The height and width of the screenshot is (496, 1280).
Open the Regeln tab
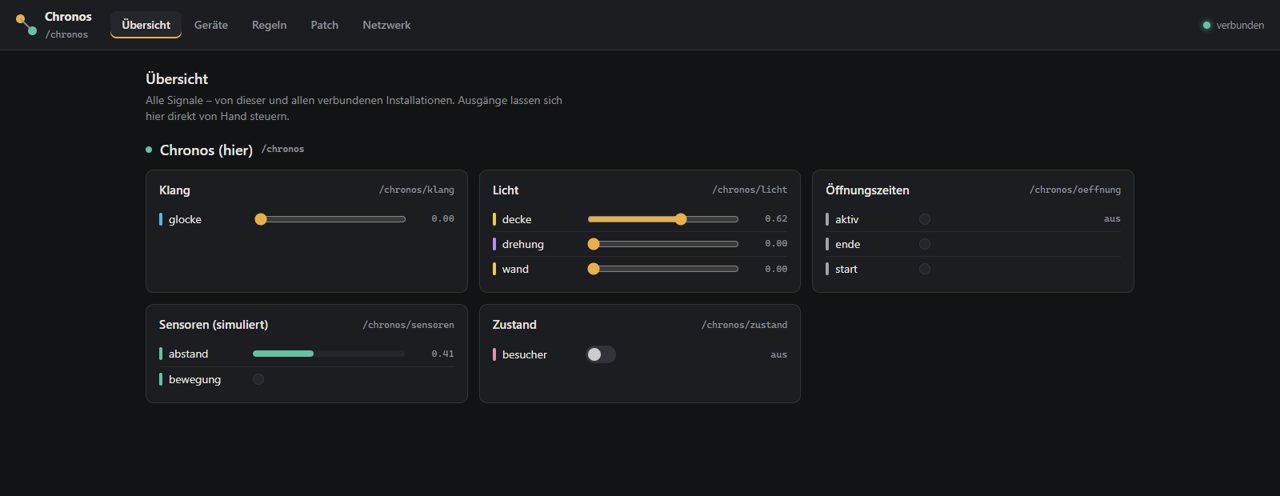(269, 25)
